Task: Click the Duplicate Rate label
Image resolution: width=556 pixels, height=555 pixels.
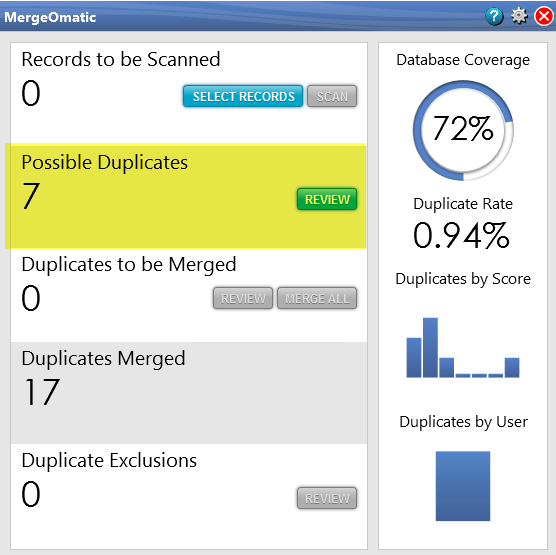Action: click(x=463, y=204)
